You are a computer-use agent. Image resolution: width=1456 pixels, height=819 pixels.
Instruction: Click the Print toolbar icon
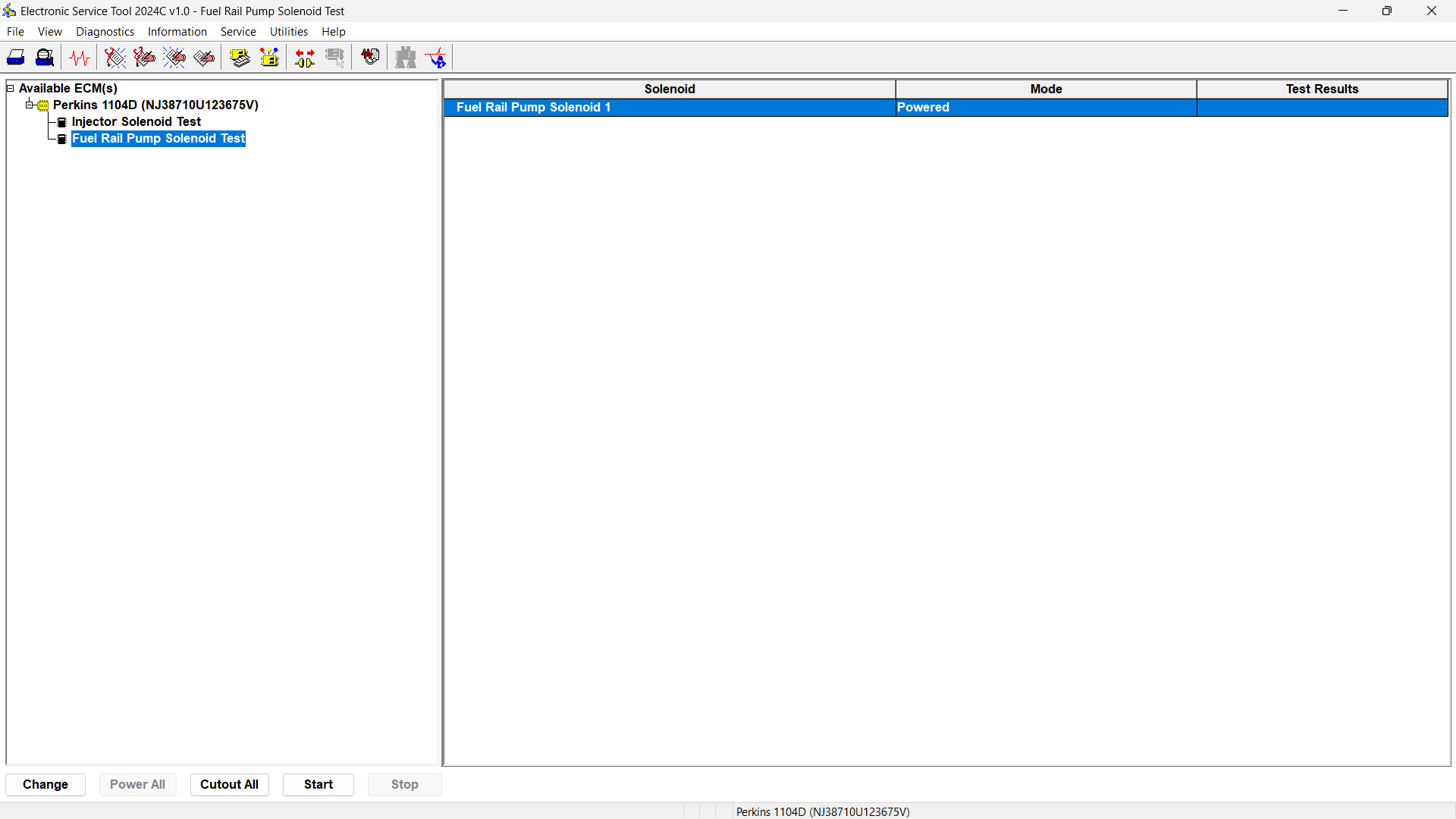pyautogui.click(x=16, y=58)
